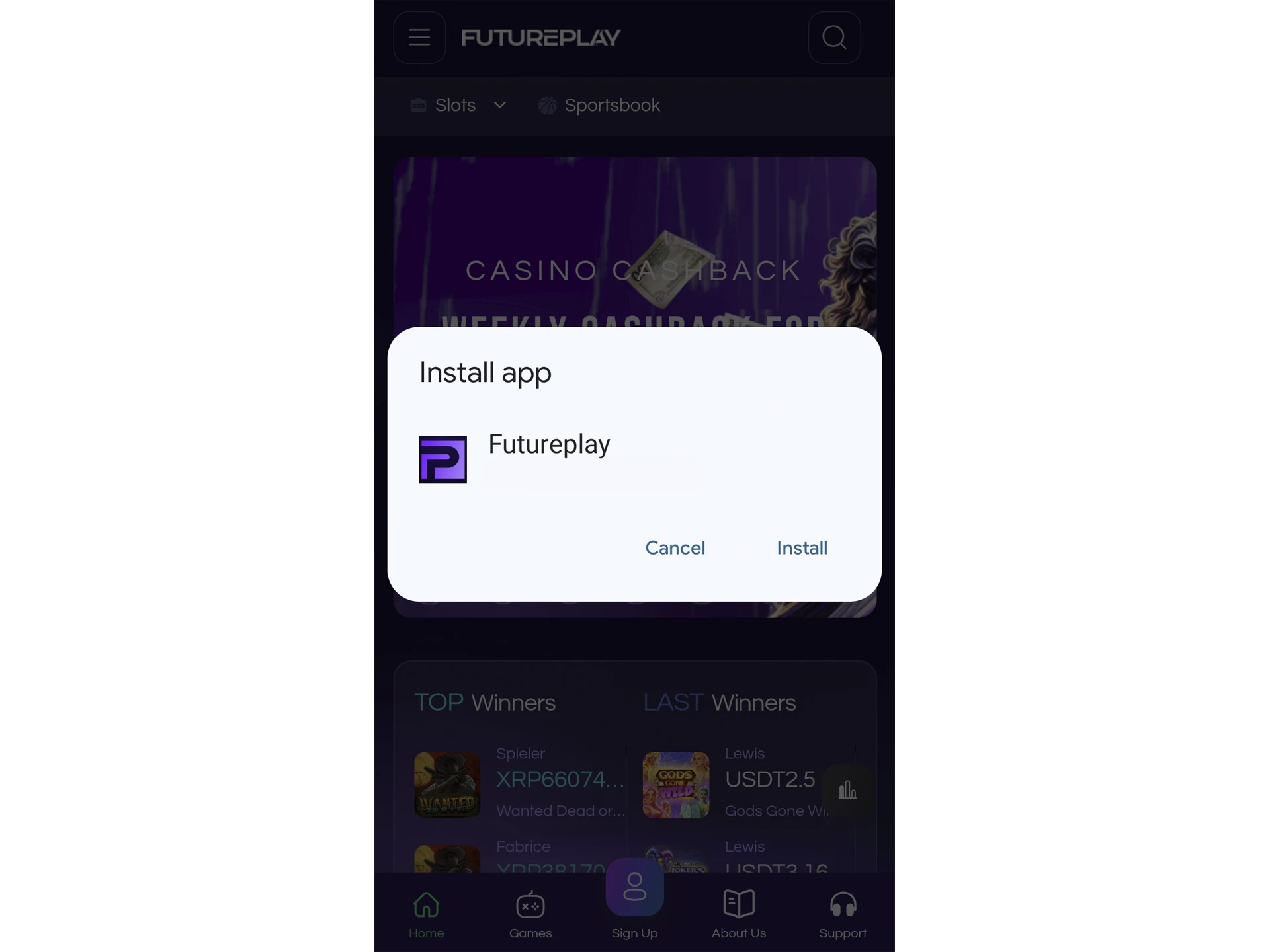View TOP Winners leaderboard section
The width and height of the screenshot is (1270, 952).
tap(485, 701)
